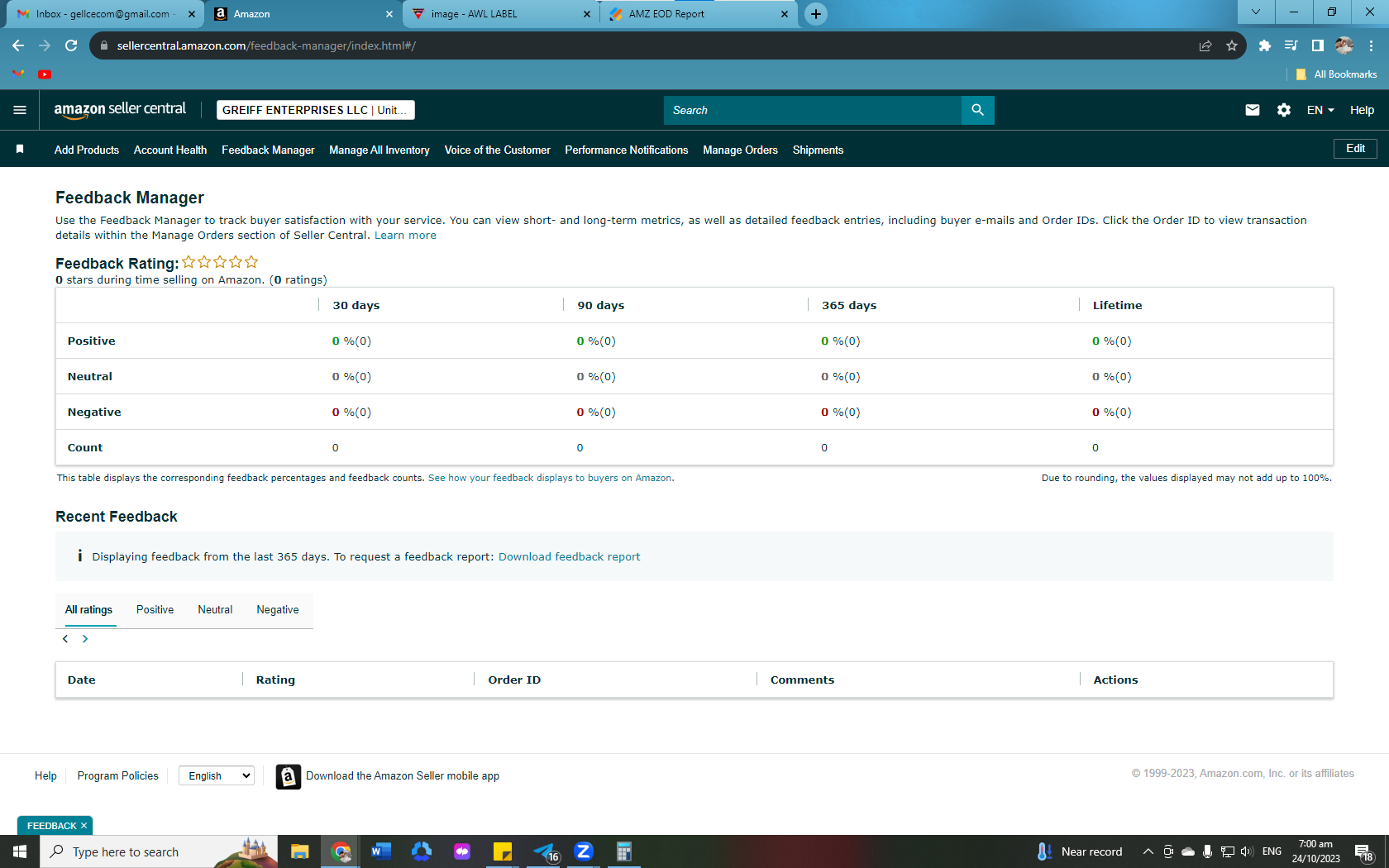Click the browser back arrow
Image resolution: width=1389 pixels, height=868 pixels.
(18, 45)
